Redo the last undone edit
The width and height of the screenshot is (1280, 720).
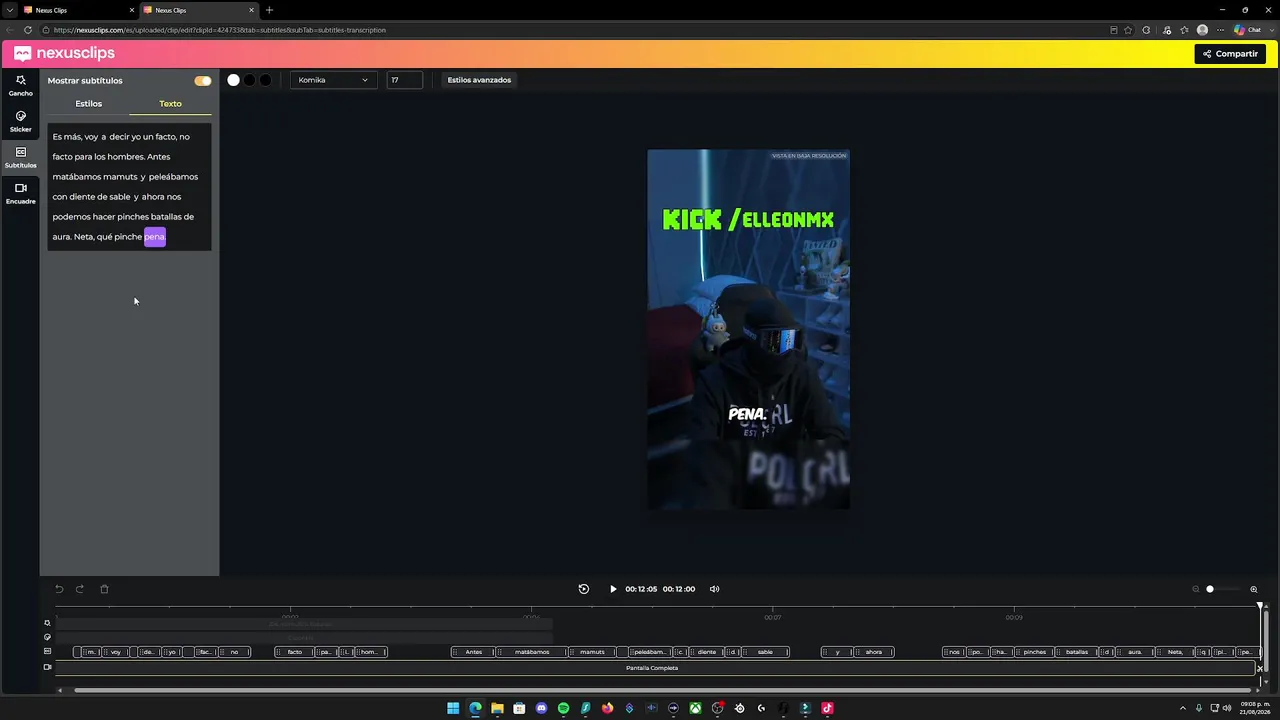pyautogui.click(x=80, y=589)
